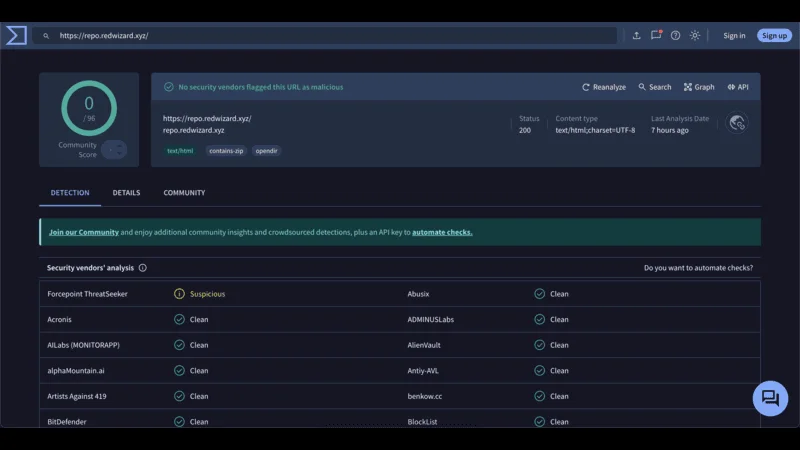
Task: Switch to the COMMUNITY tab
Action: click(x=184, y=193)
